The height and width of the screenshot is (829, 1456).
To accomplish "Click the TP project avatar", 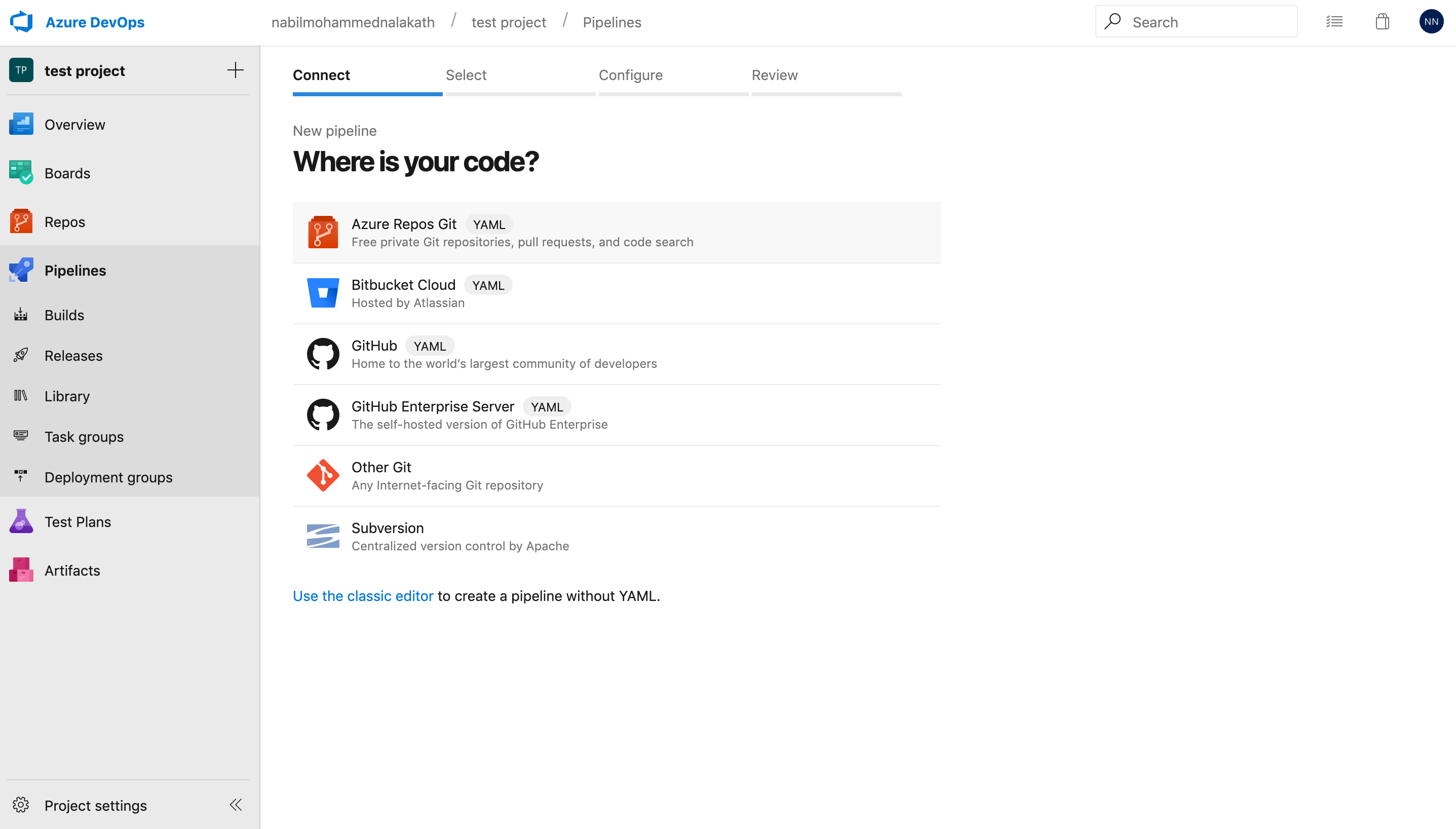I will 21,70.
